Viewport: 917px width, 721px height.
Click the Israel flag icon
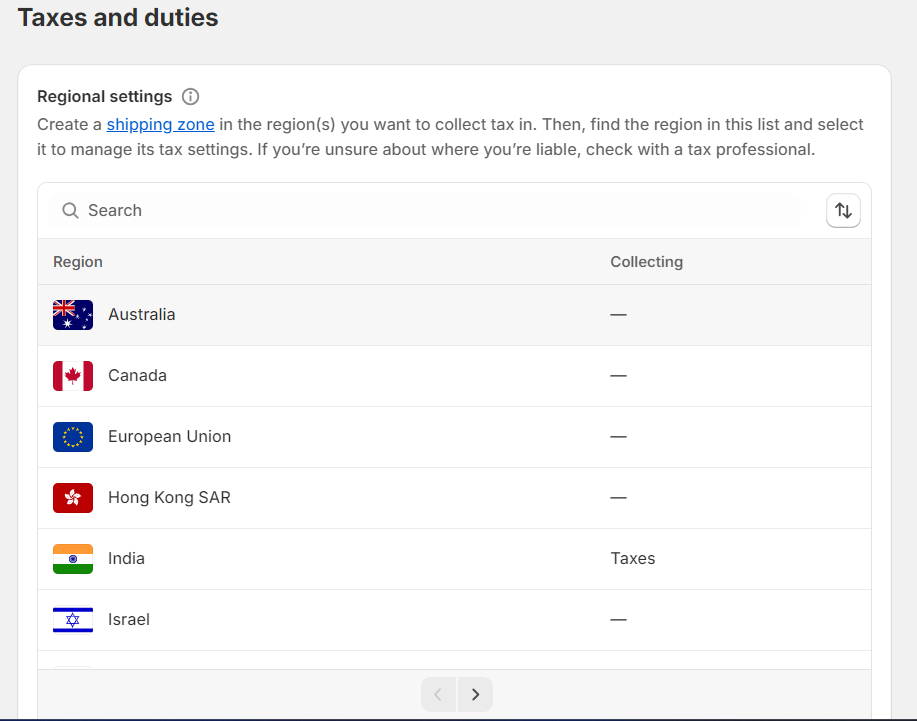click(73, 620)
